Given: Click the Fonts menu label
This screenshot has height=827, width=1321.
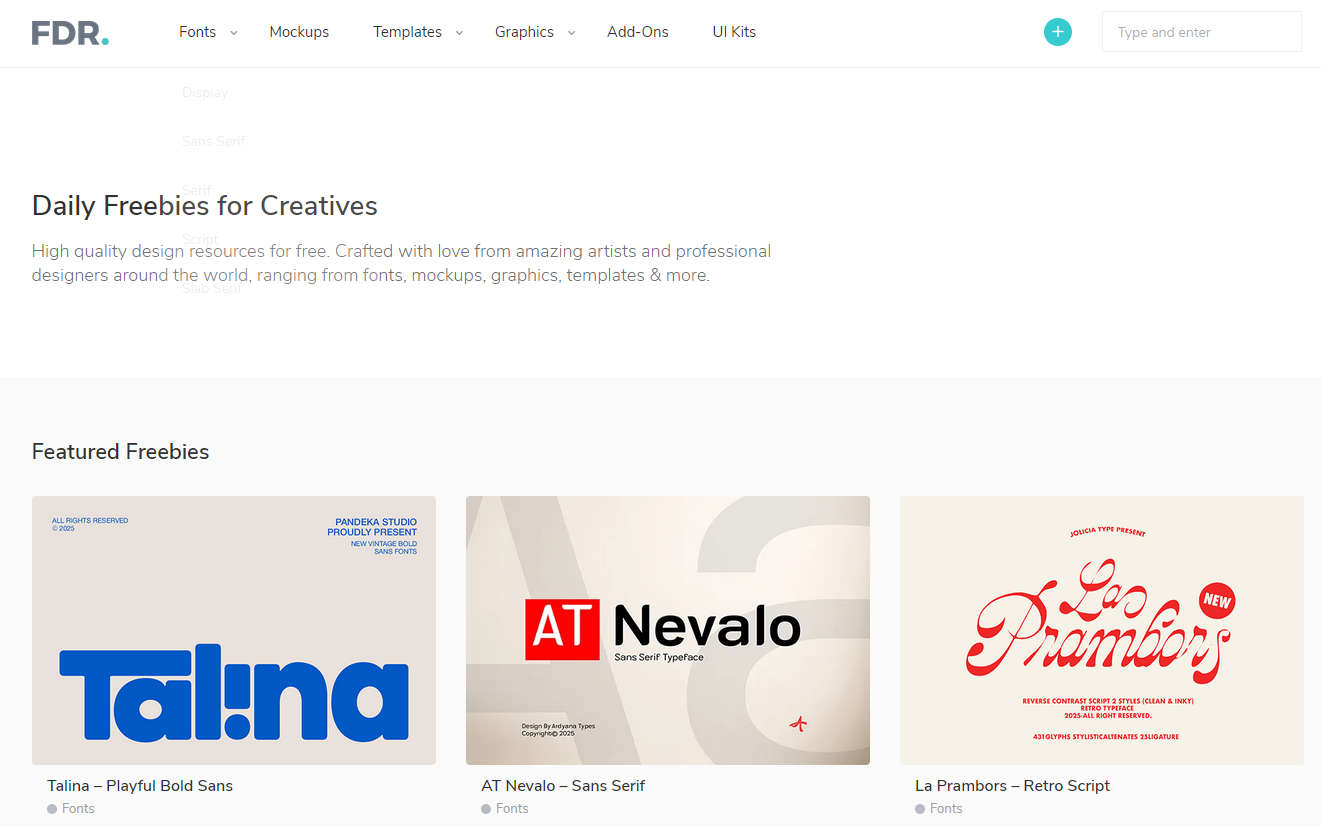Looking at the screenshot, I should (x=197, y=32).
